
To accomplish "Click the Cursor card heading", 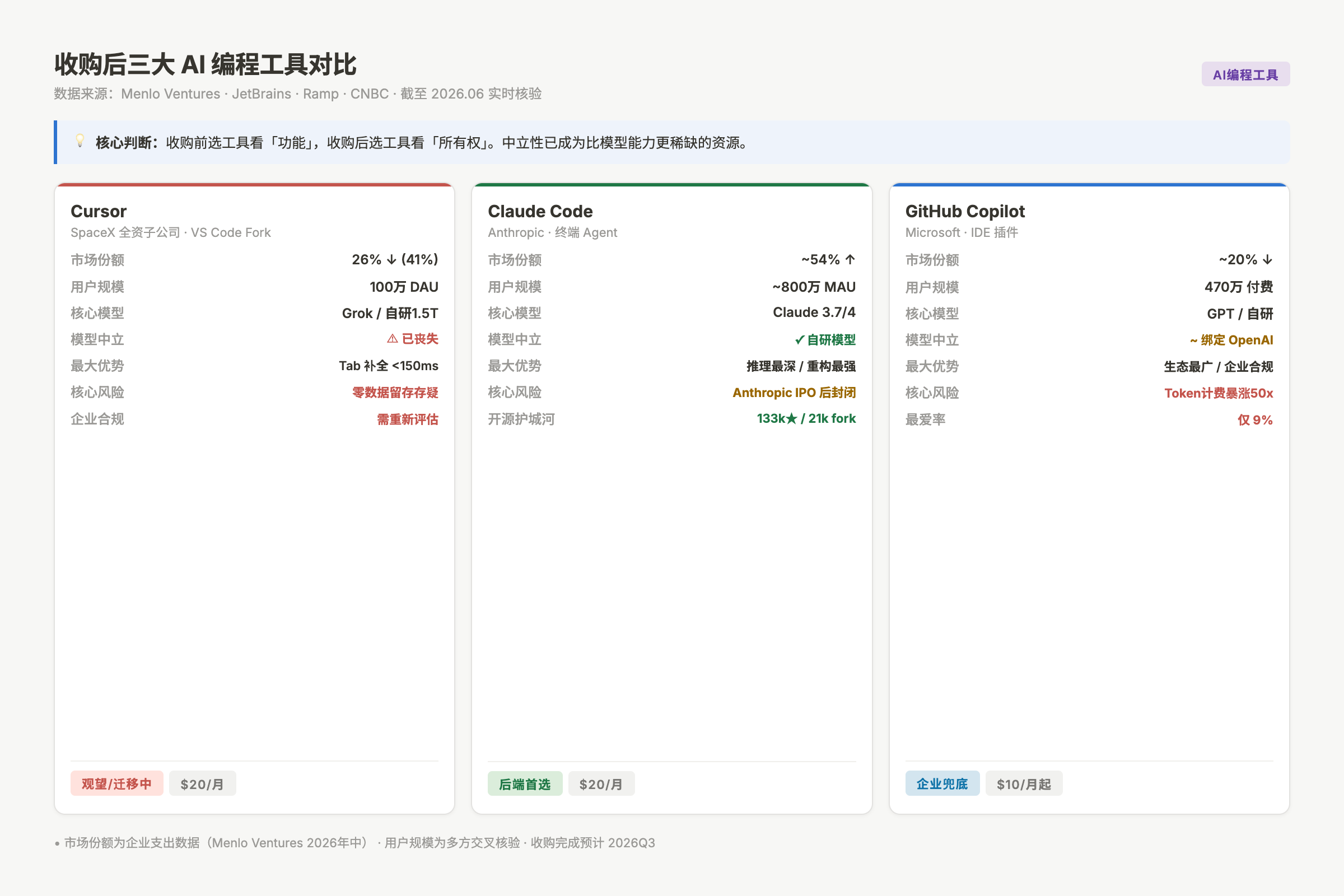I will (99, 212).
